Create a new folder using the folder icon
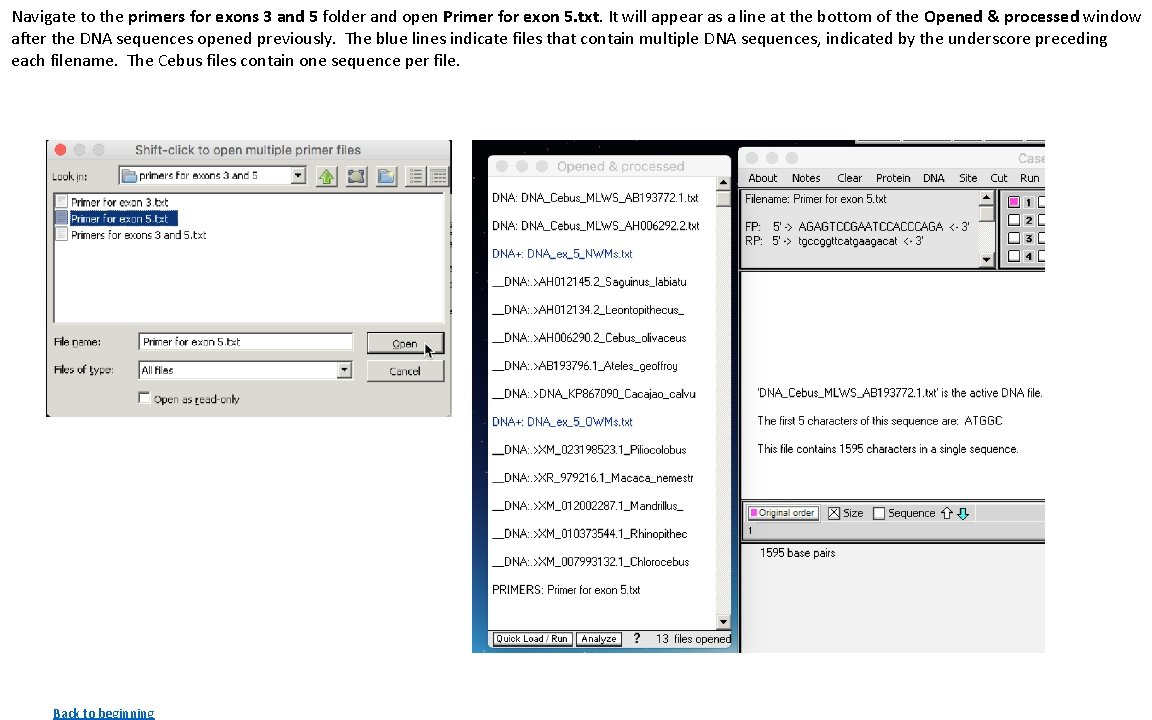Viewport: 1152px width, 720px height. pos(386,176)
